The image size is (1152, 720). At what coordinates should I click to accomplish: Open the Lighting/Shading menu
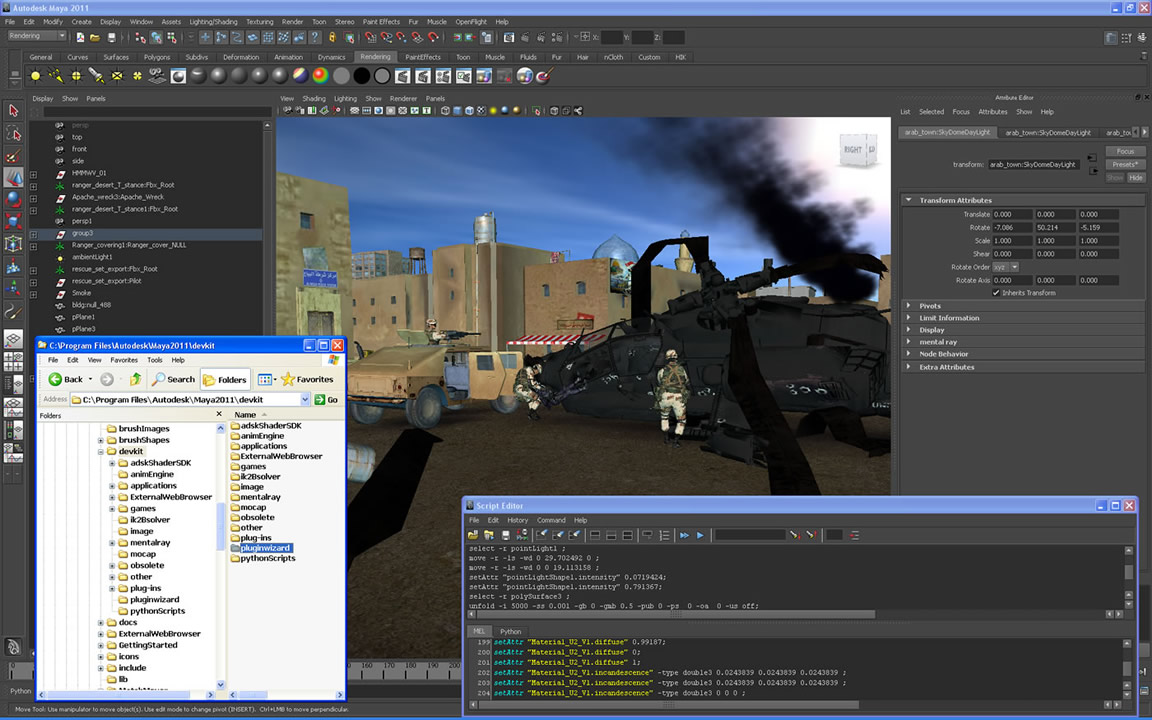tap(213, 22)
